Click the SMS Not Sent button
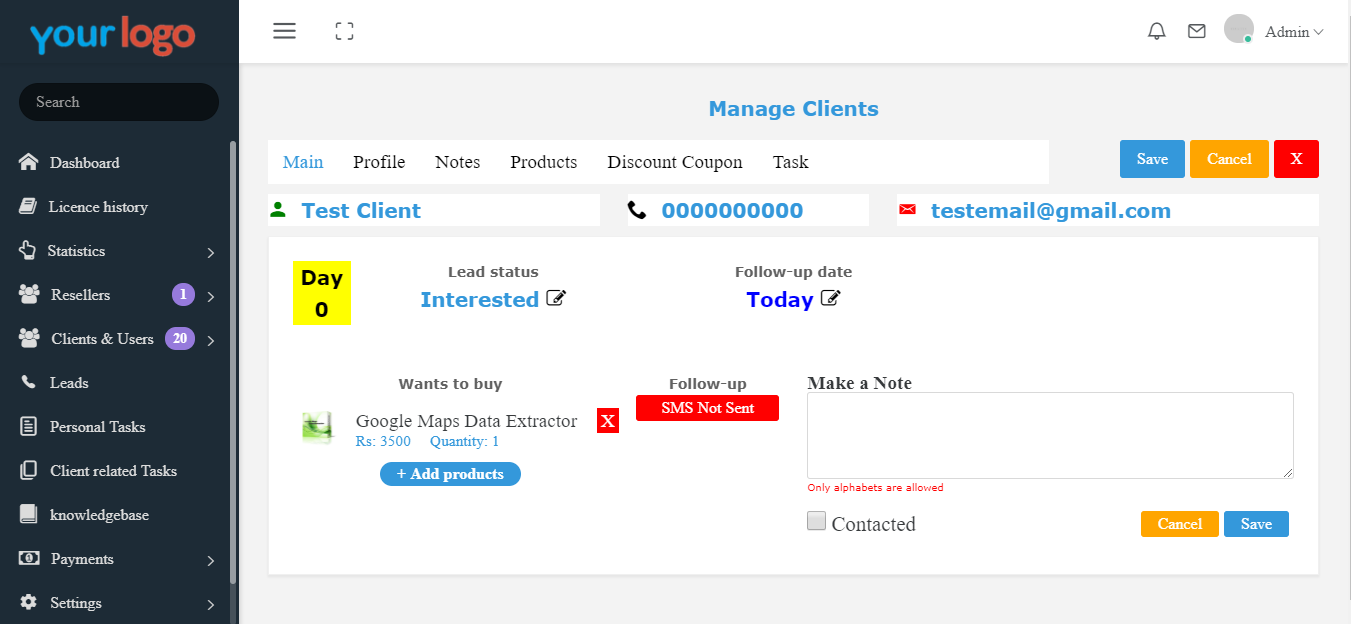This screenshot has width=1351, height=624. pyautogui.click(x=707, y=408)
